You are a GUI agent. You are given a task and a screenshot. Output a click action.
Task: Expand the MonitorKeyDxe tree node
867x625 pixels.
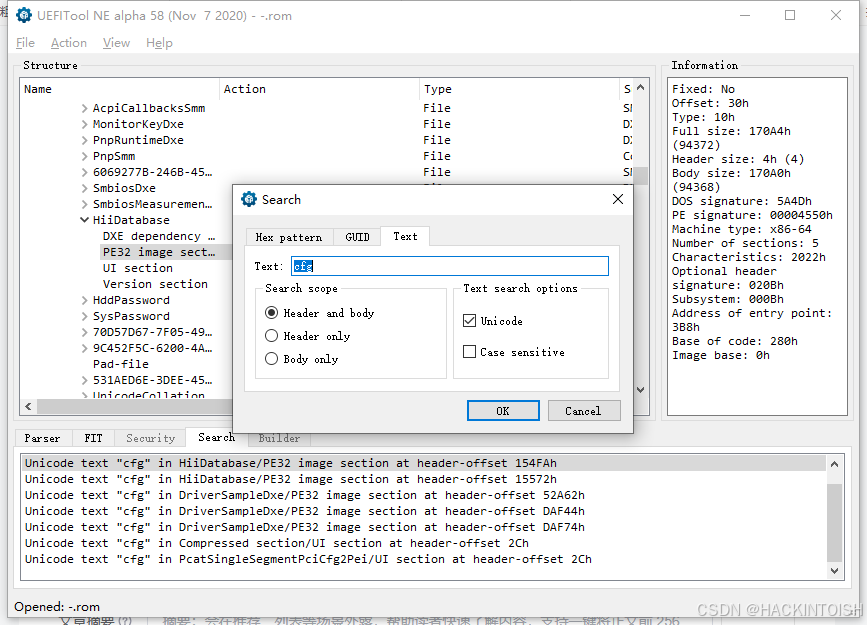[85, 124]
